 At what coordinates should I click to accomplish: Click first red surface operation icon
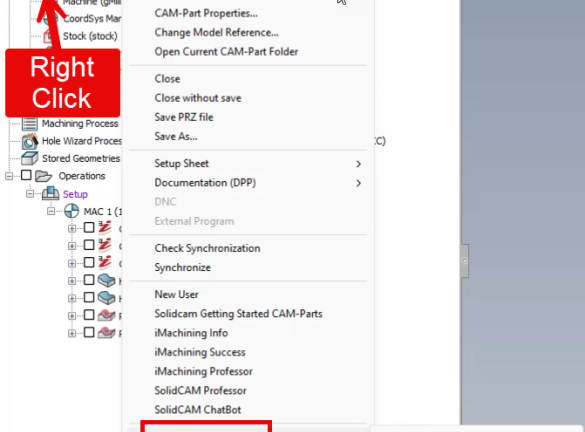[x=106, y=315]
